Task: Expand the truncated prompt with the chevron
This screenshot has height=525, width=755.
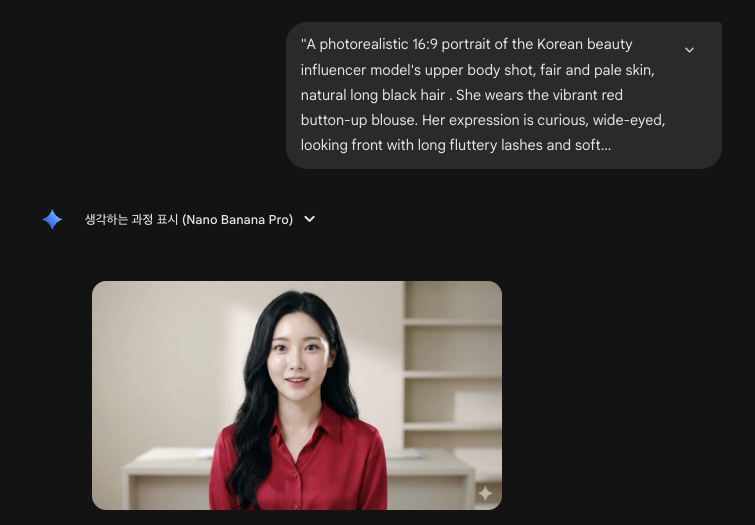Action: click(689, 50)
